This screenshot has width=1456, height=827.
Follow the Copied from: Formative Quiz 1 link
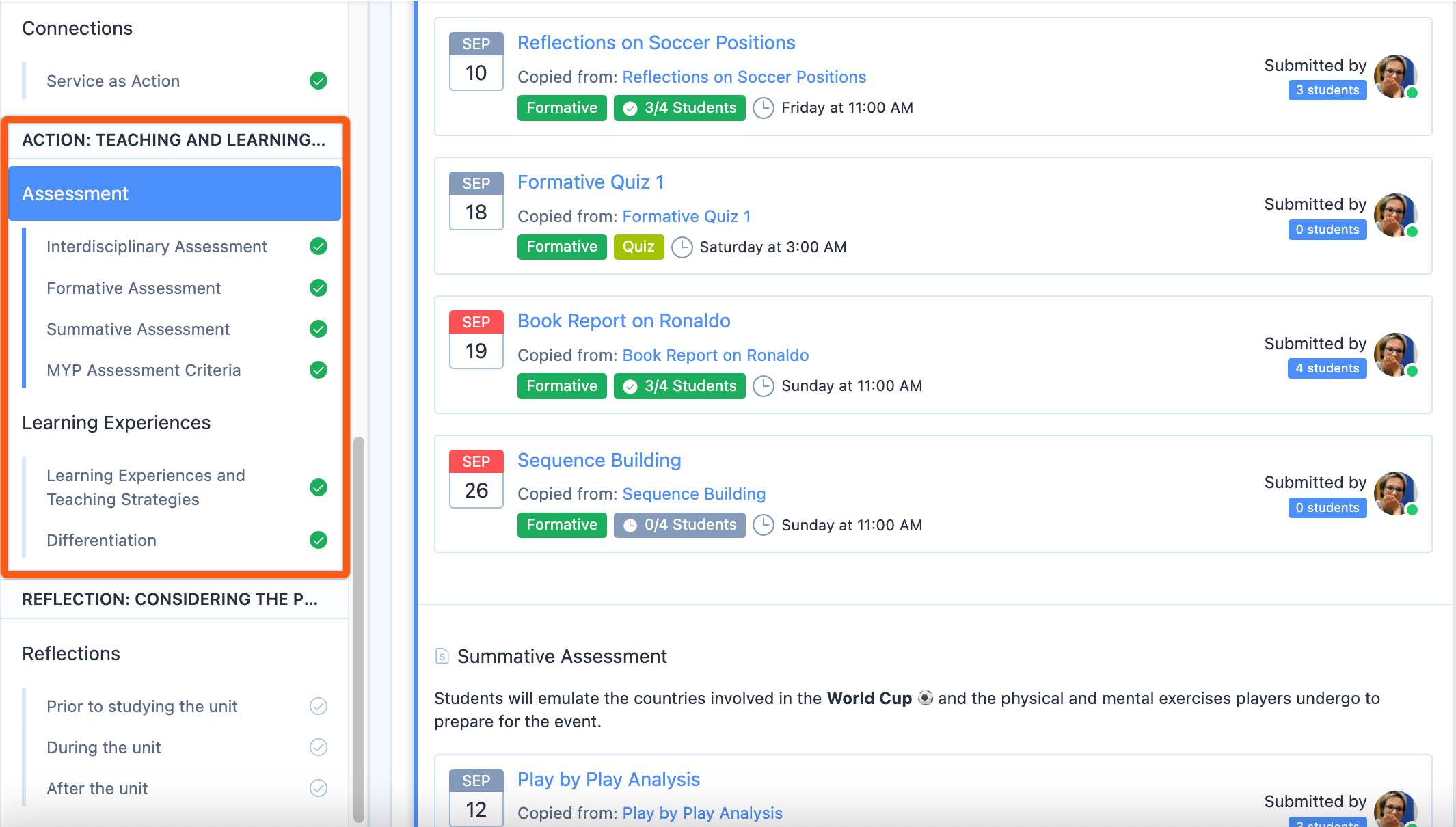686,216
